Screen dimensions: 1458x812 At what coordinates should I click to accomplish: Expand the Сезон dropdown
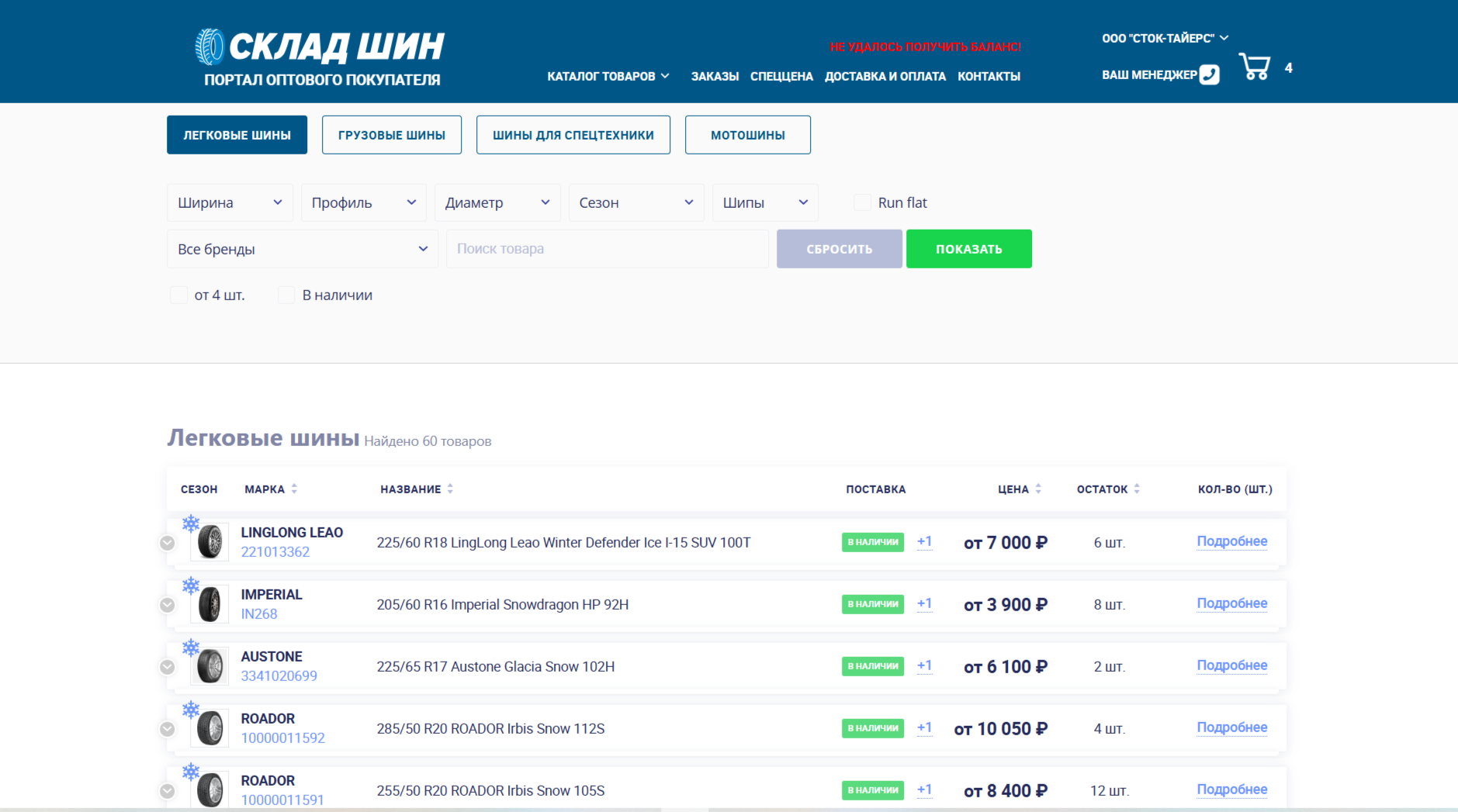(x=635, y=202)
